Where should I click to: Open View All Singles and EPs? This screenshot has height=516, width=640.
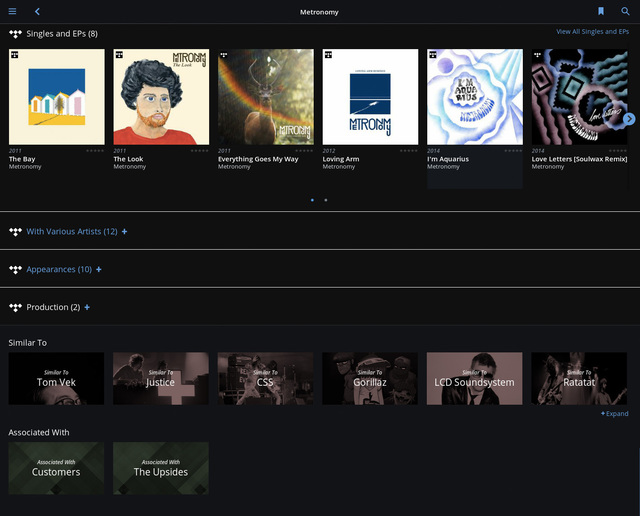click(x=592, y=32)
